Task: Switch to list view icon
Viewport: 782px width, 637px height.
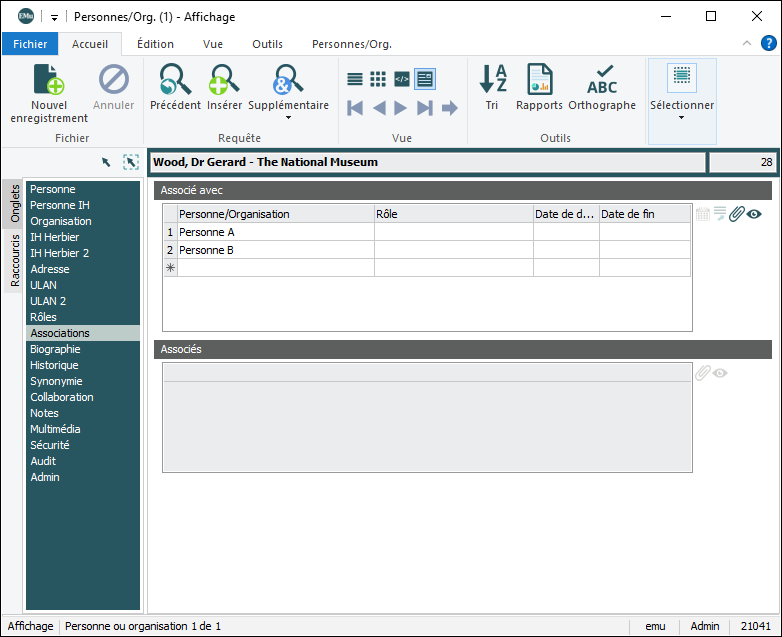Action: coord(355,79)
